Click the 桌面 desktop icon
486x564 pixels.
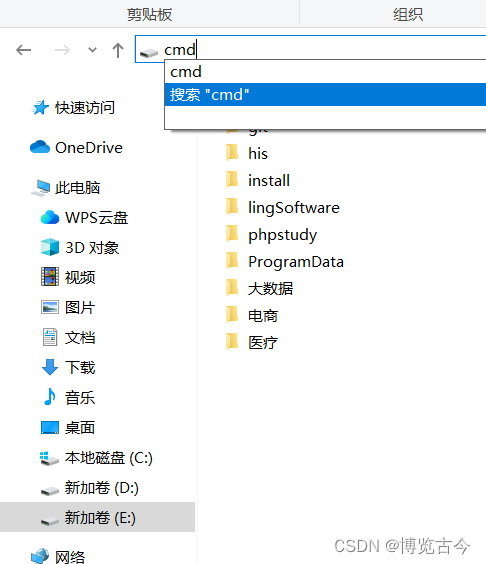click(x=50, y=428)
